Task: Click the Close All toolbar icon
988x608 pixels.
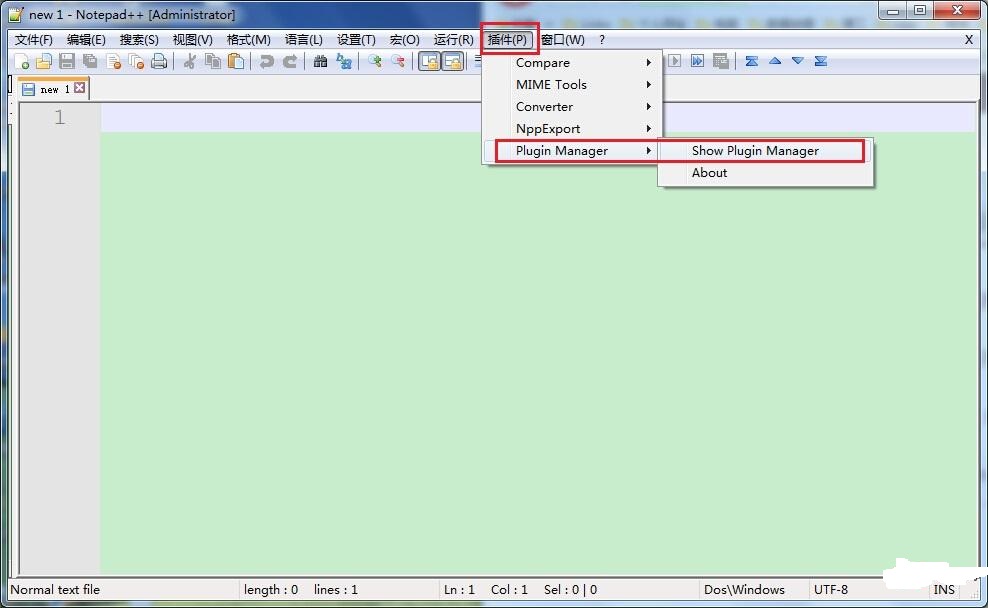Action: (x=136, y=61)
